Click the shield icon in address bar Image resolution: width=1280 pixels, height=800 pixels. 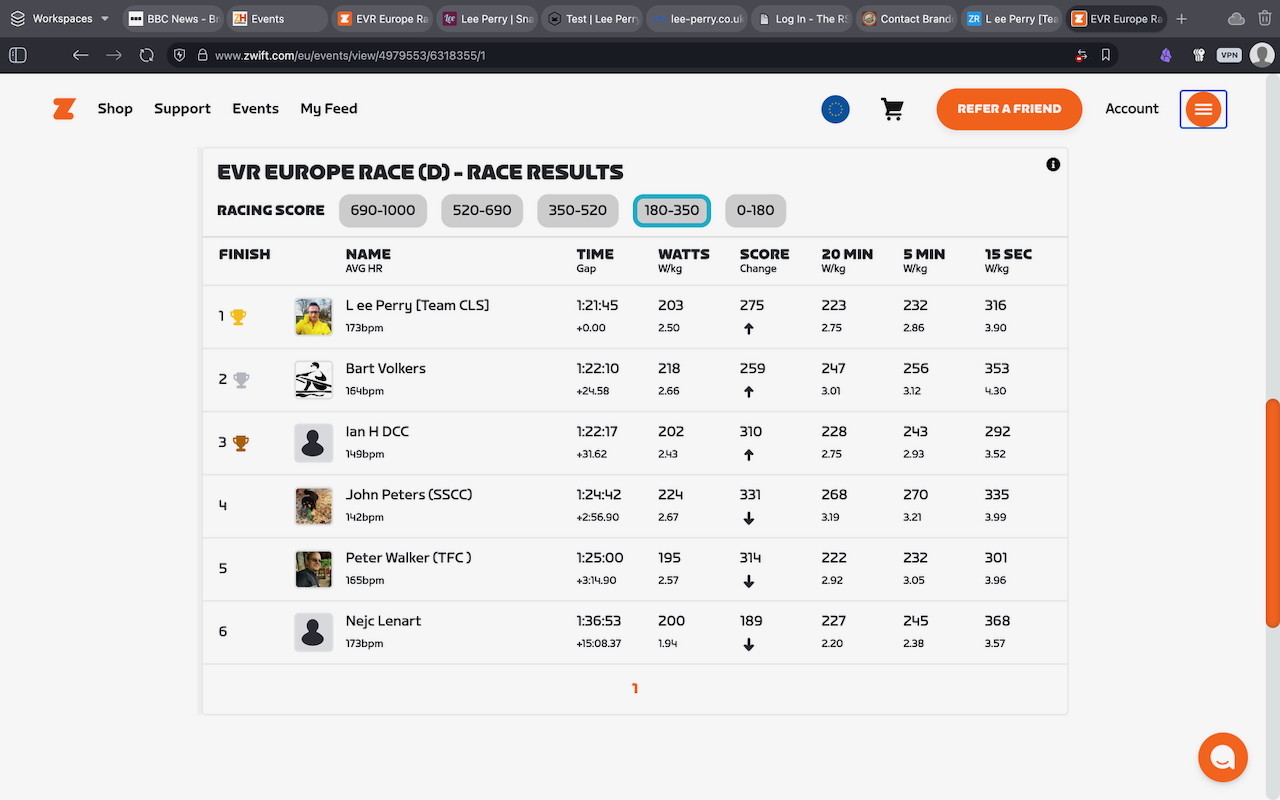pos(180,55)
